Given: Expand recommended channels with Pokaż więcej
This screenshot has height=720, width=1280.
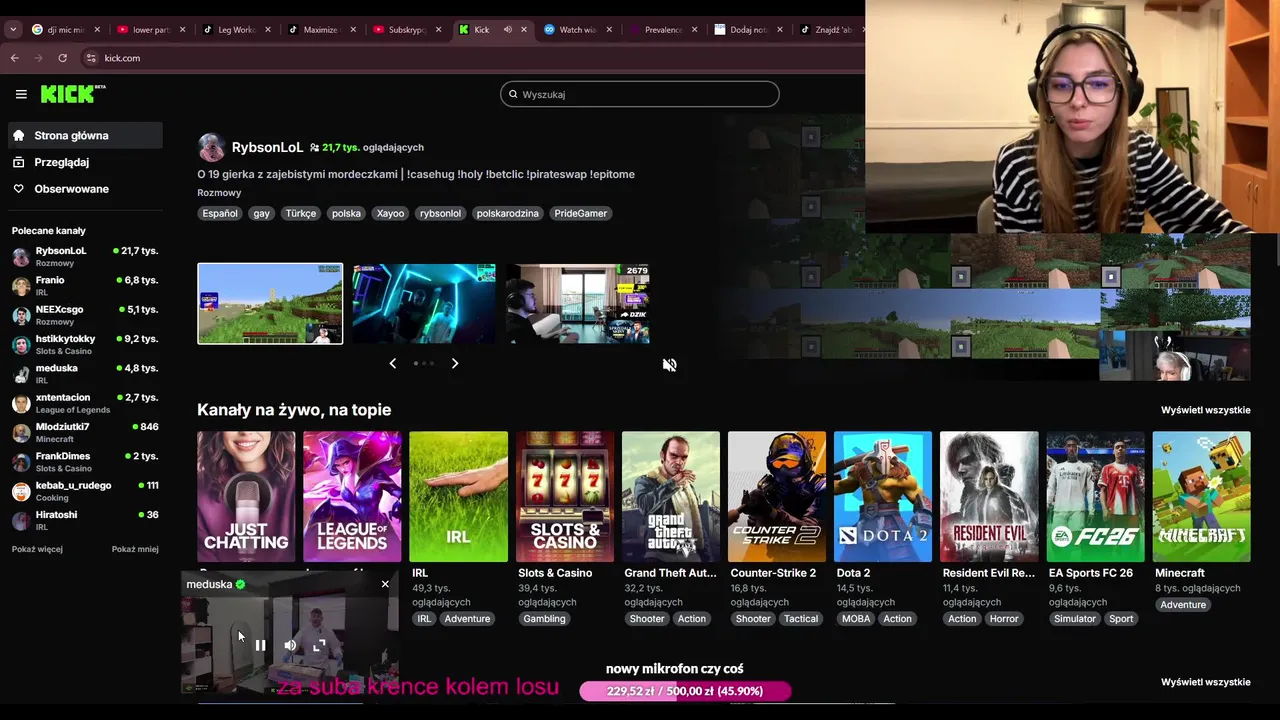Looking at the screenshot, I should coord(37,549).
